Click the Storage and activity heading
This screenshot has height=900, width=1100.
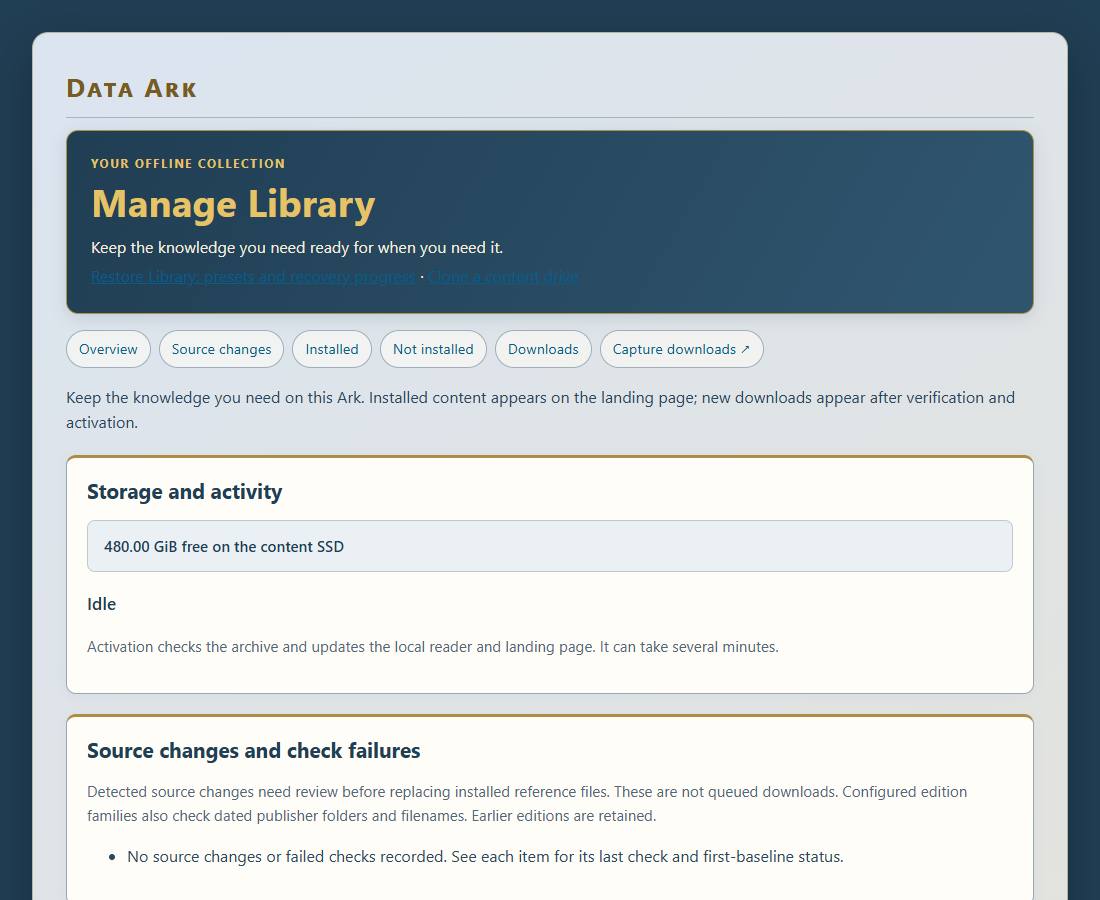tap(185, 492)
